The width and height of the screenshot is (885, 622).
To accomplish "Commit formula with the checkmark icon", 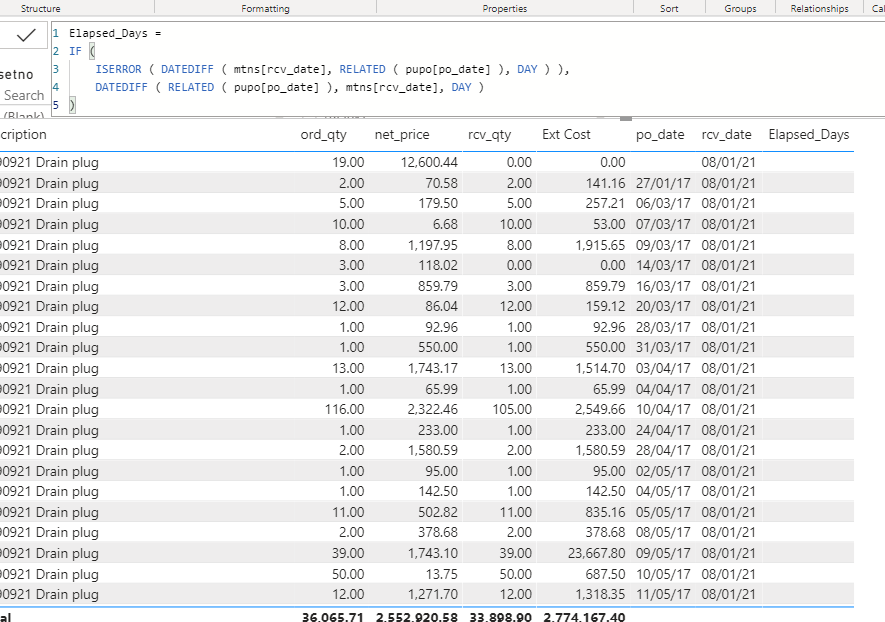I will [25, 36].
